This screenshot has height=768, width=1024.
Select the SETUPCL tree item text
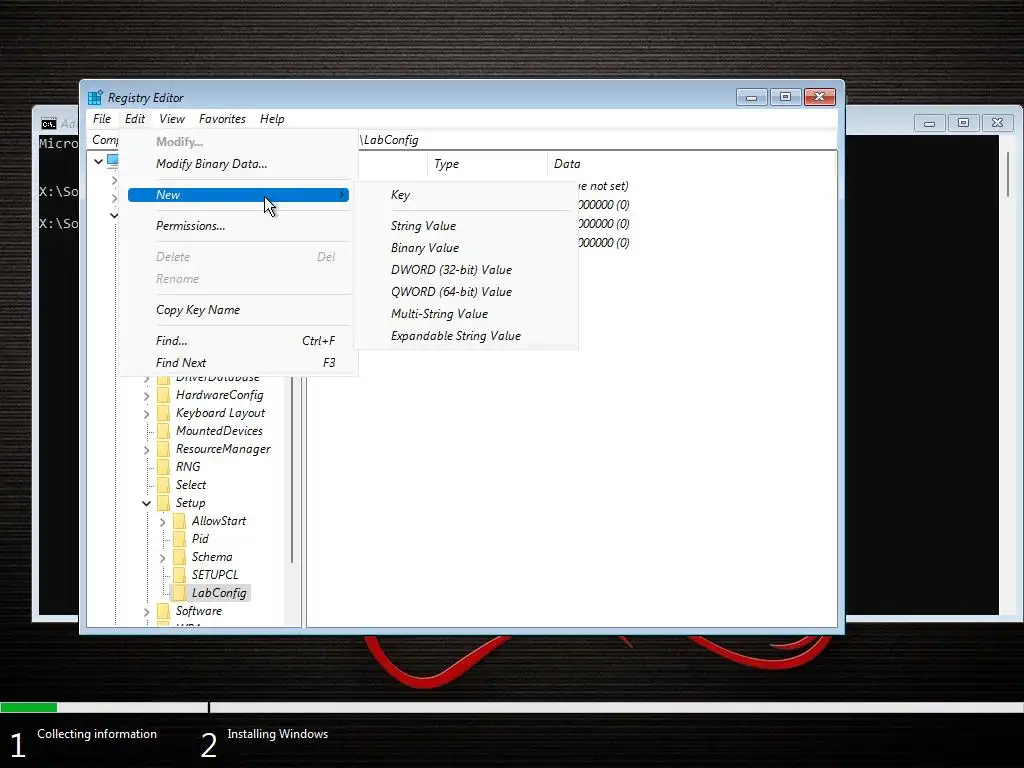(215, 575)
